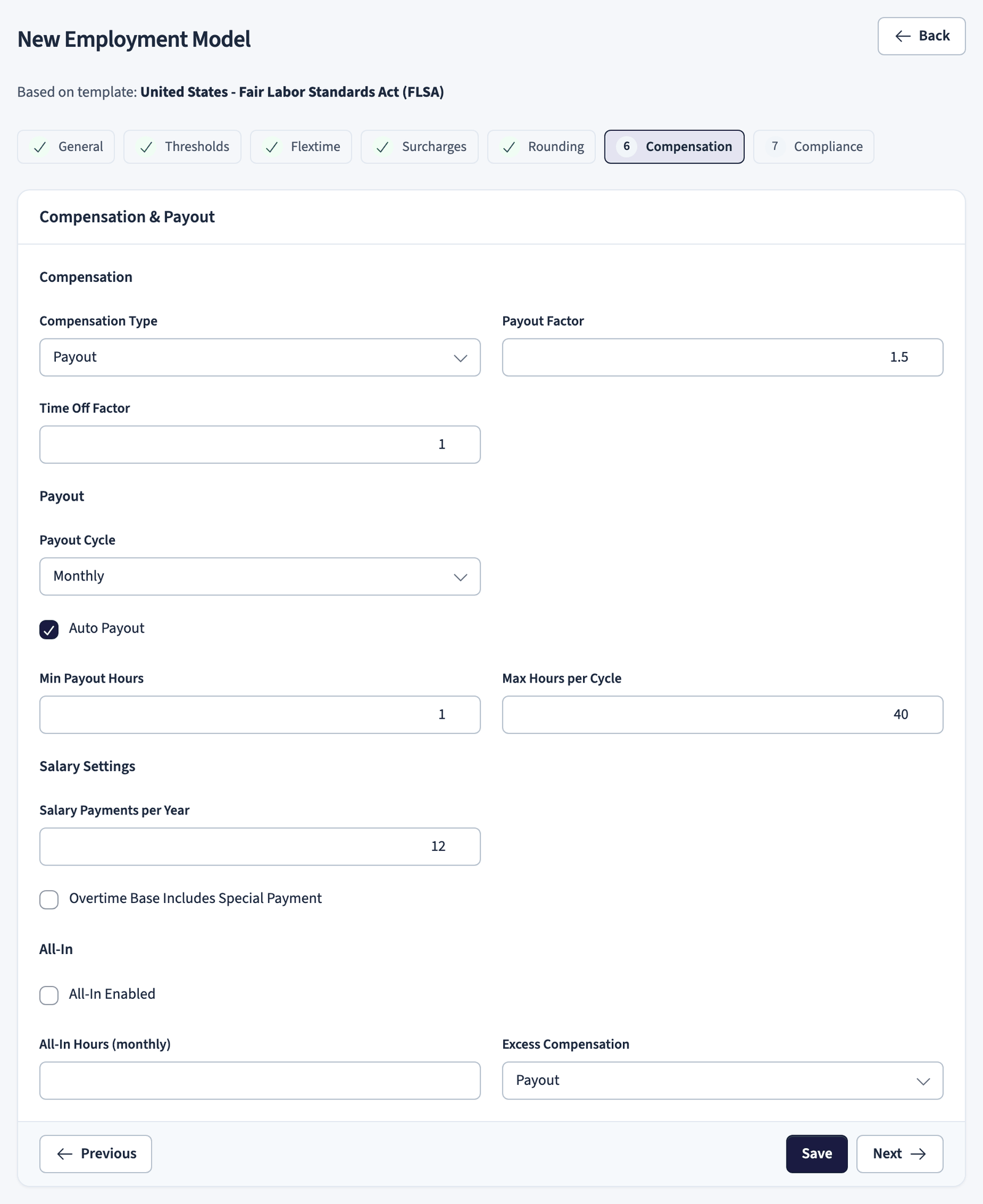Tick the All-In Enabled checkbox
Viewport: 983px width, 1204px height.
[x=49, y=995]
